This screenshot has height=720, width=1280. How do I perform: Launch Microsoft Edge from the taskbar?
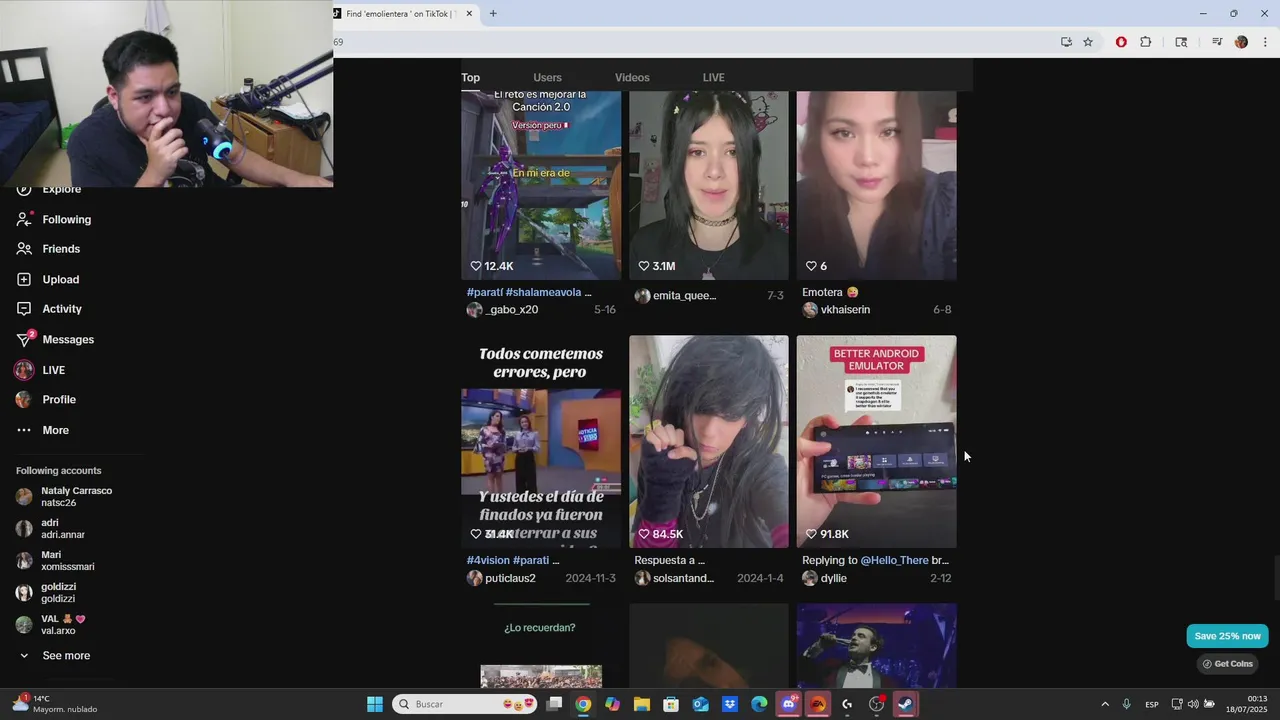click(x=759, y=704)
